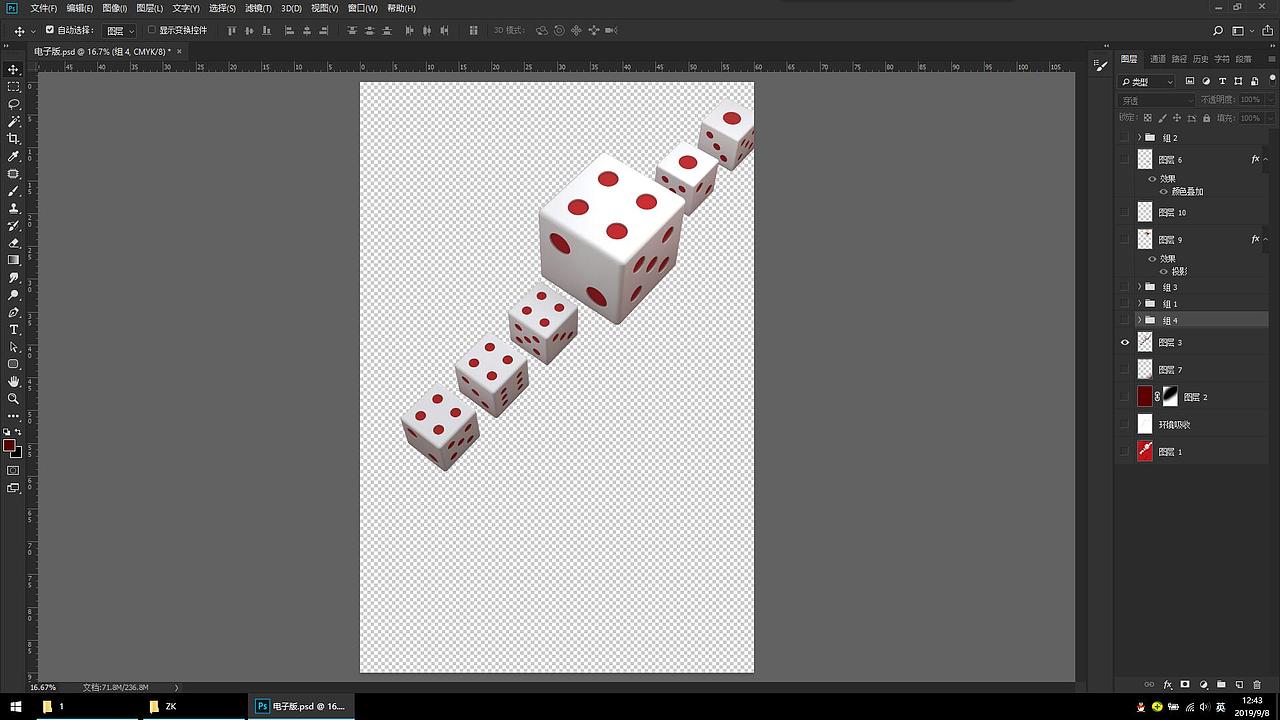This screenshot has height=720, width=1280.
Task: Open the 文件(F) menu
Action: click(43, 8)
